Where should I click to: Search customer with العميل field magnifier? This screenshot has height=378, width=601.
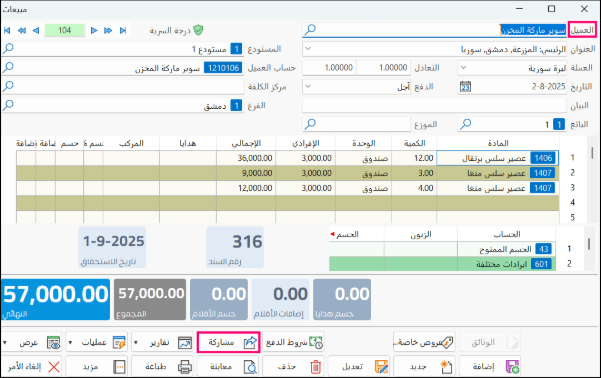pyautogui.click(x=310, y=30)
